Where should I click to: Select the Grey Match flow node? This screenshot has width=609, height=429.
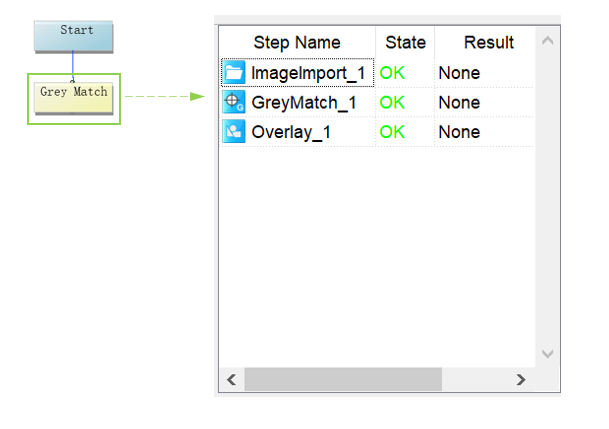click(x=74, y=97)
